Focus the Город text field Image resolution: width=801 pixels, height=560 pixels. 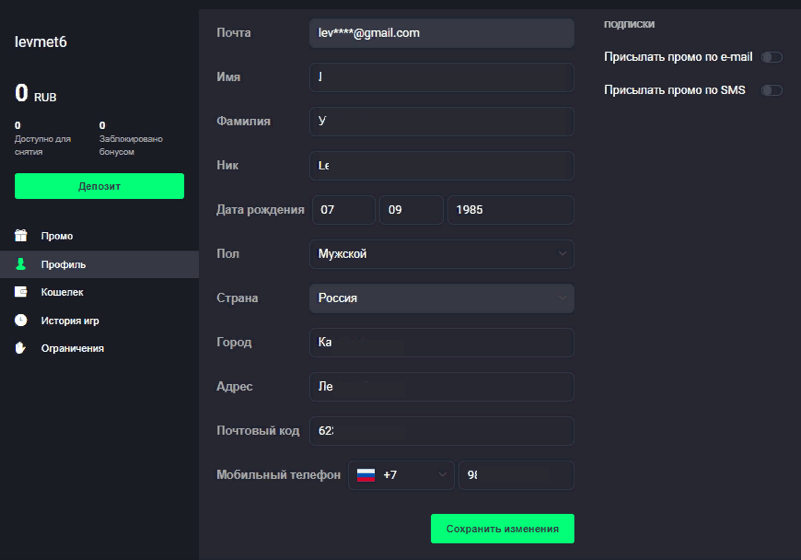(441, 342)
